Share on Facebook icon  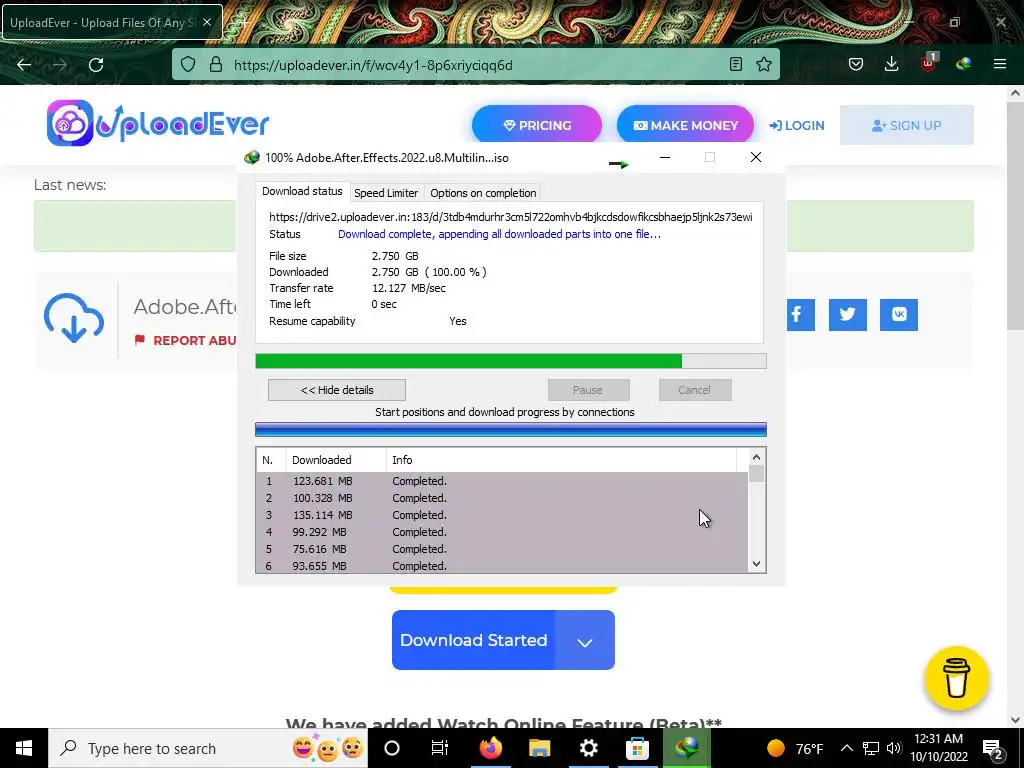799,315
